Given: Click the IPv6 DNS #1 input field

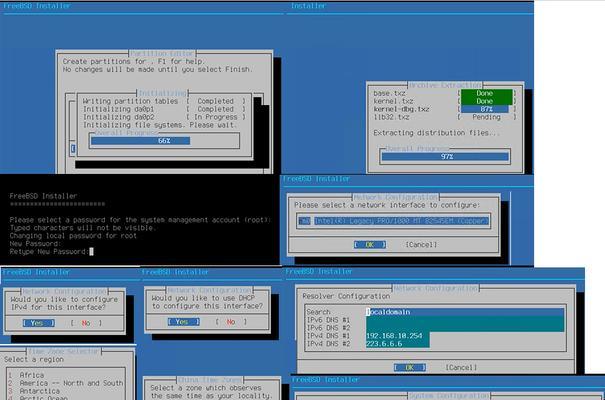Looking at the screenshot, I should point(465,320).
